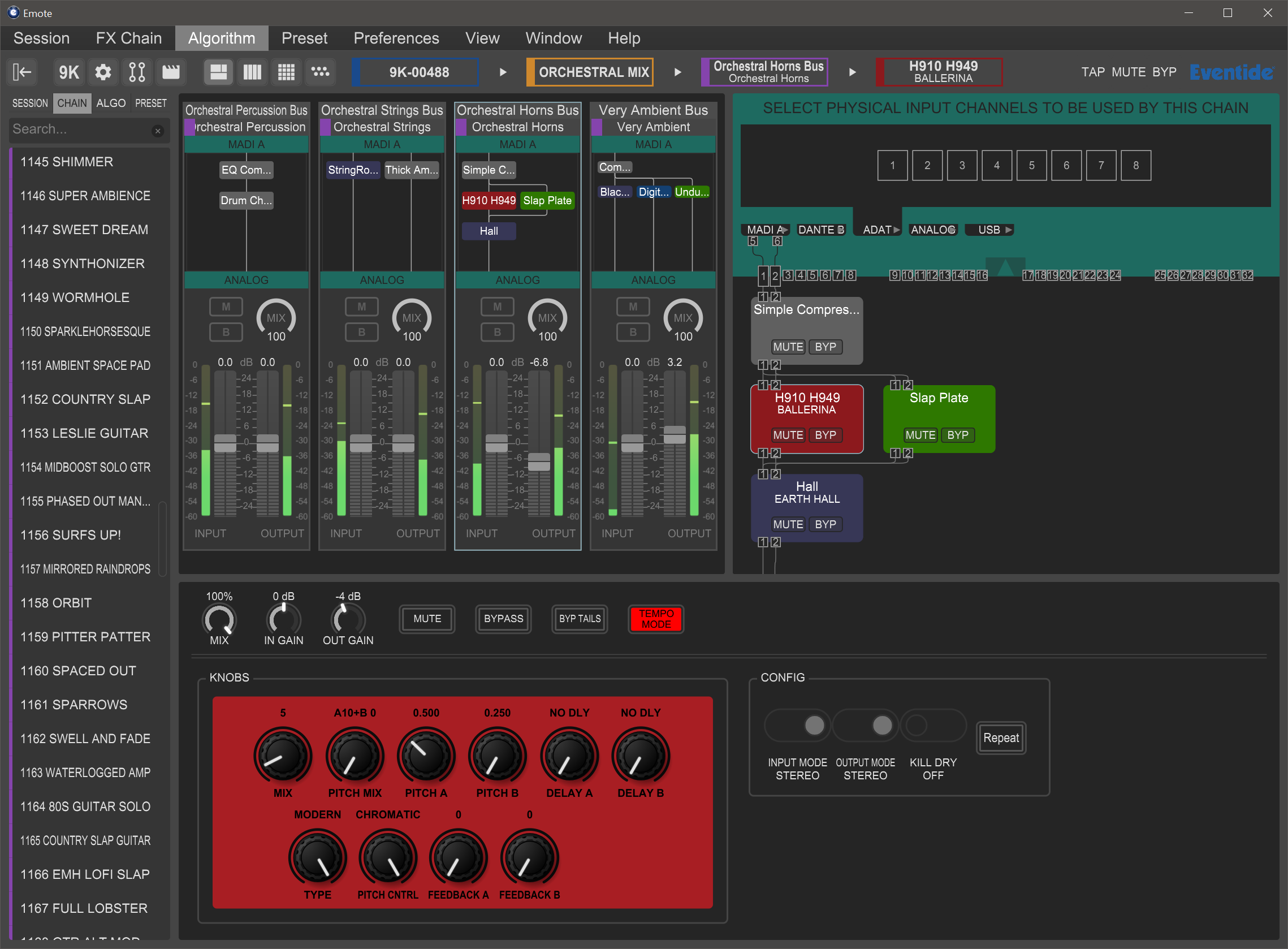Open the Preferences menu

(x=396, y=38)
